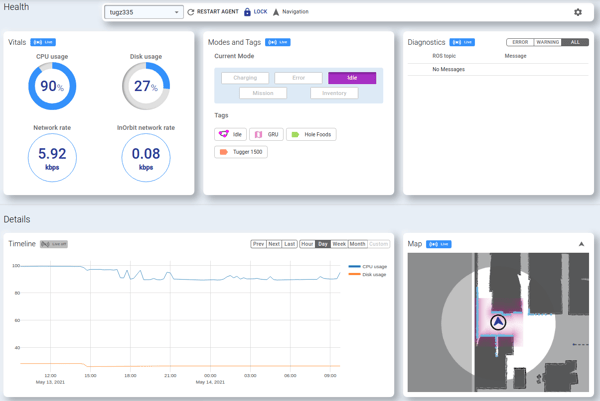Toggle the Map Live badge

(x=439, y=244)
